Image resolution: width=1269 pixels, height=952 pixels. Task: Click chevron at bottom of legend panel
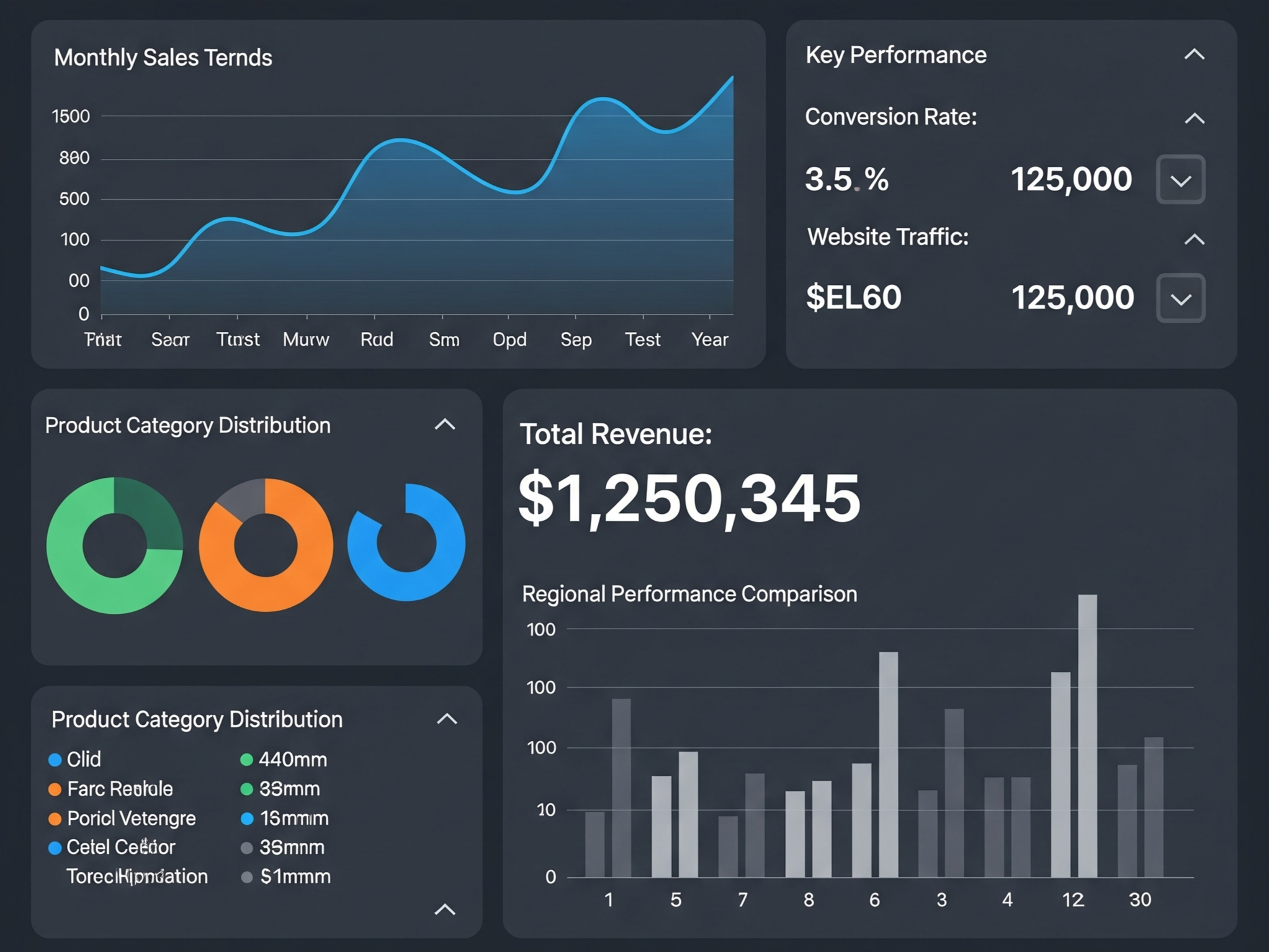[445, 909]
